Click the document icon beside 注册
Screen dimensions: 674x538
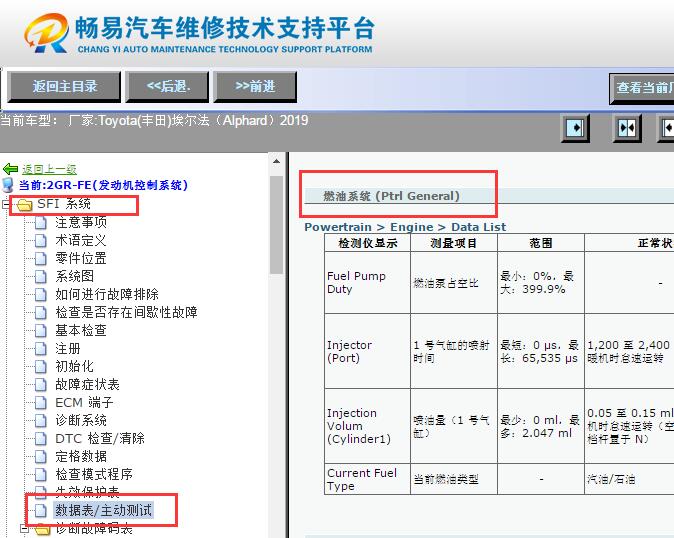41,349
